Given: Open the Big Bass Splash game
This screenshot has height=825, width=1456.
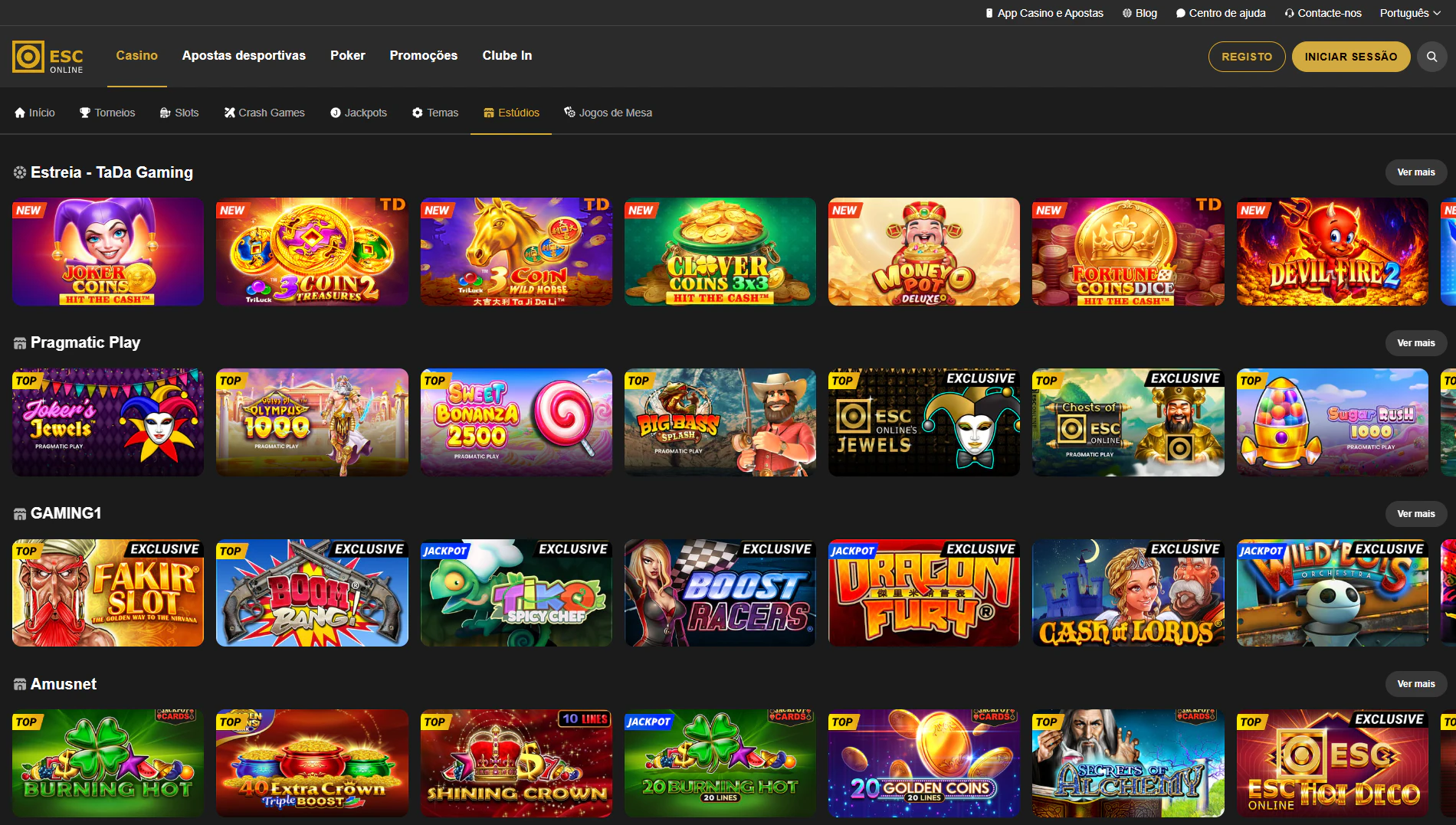Looking at the screenshot, I should (720, 422).
